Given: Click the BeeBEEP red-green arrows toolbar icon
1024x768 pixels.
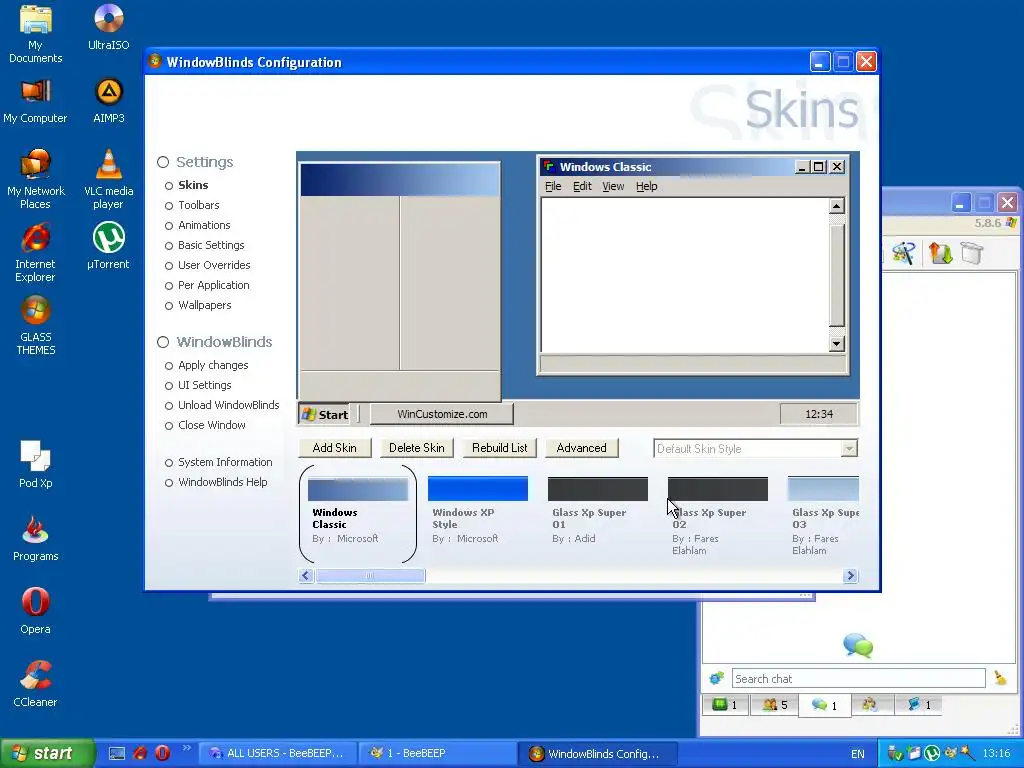Looking at the screenshot, I should 940,253.
